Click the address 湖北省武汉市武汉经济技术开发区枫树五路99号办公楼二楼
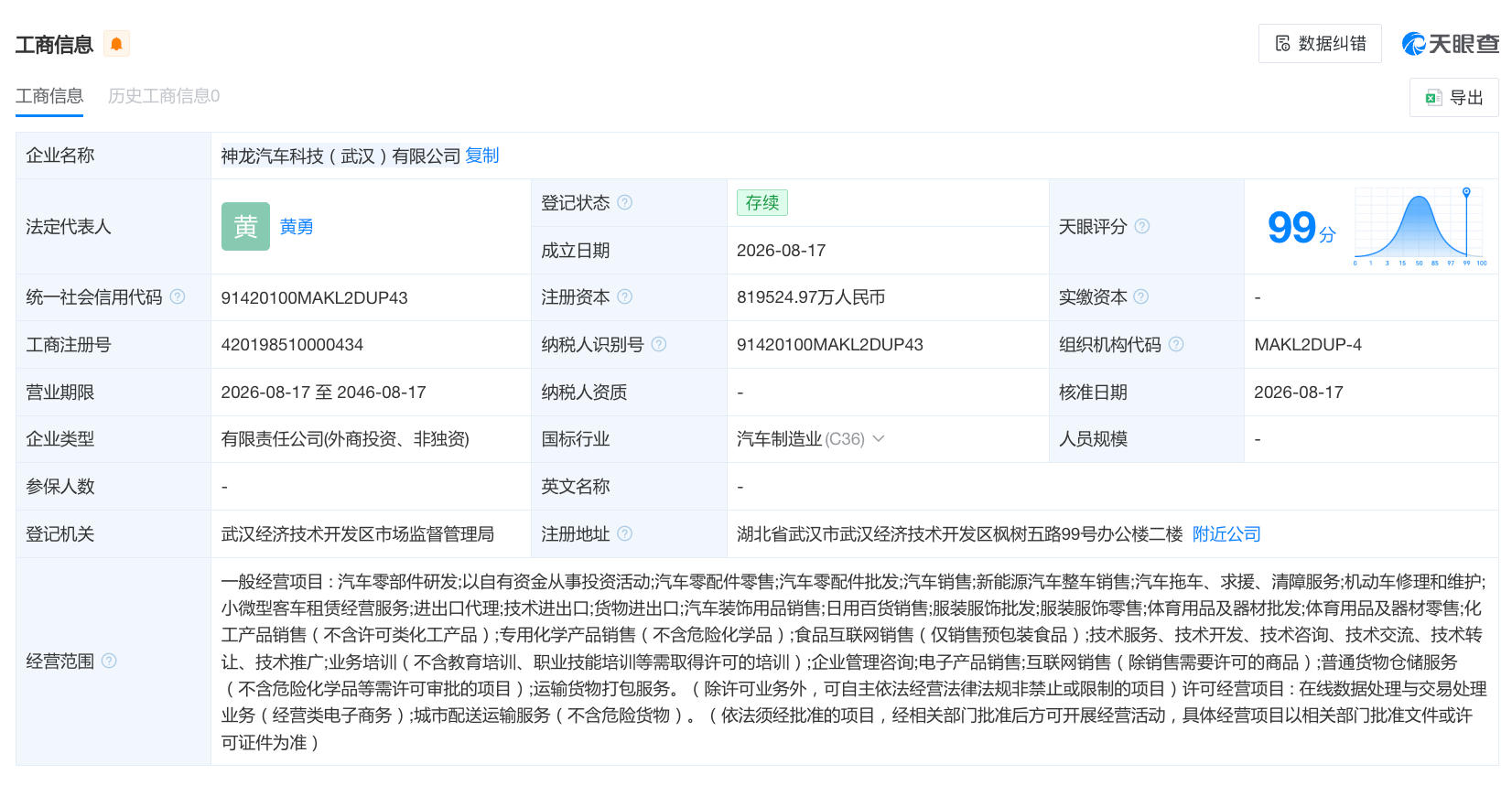This screenshot has height=796, width=1512. point(960,533)
